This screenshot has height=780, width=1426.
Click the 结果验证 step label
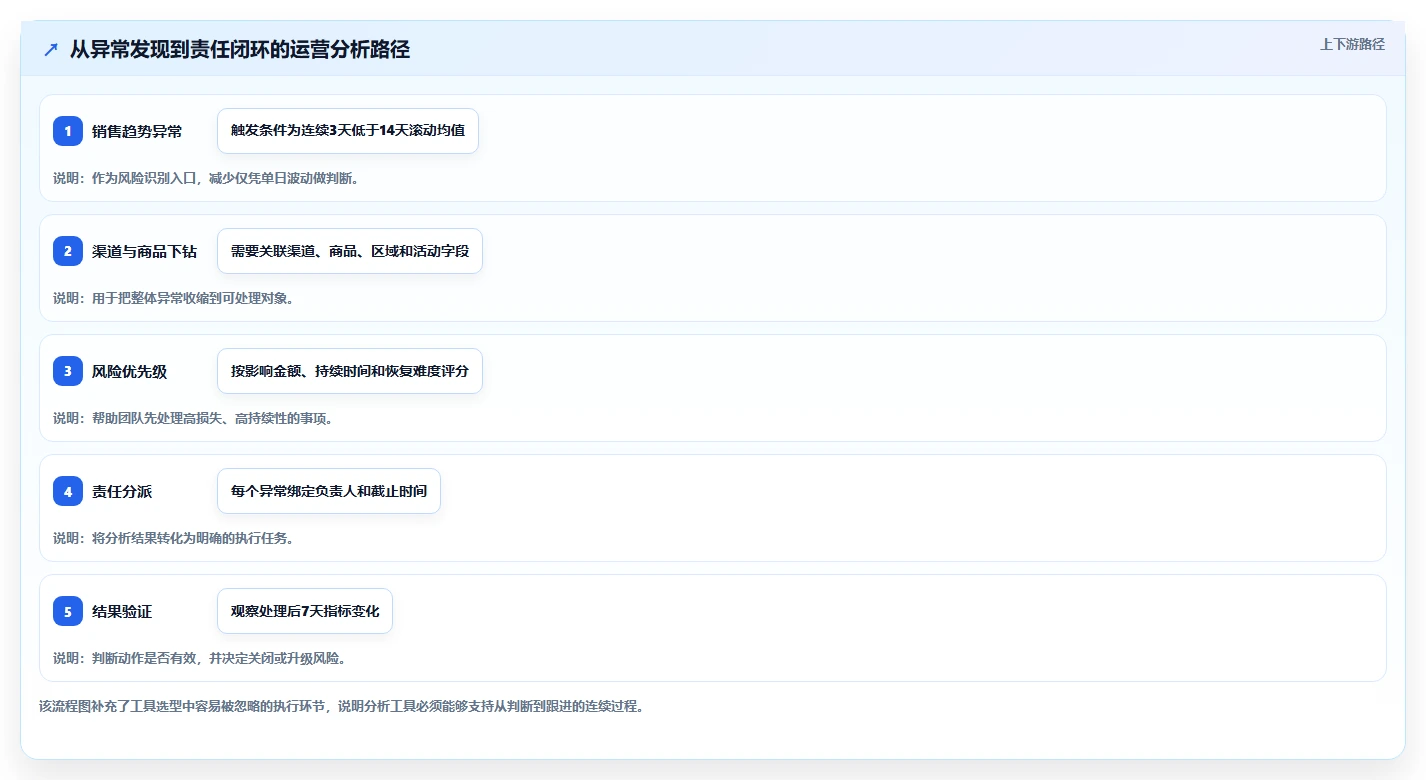point(122,611)
